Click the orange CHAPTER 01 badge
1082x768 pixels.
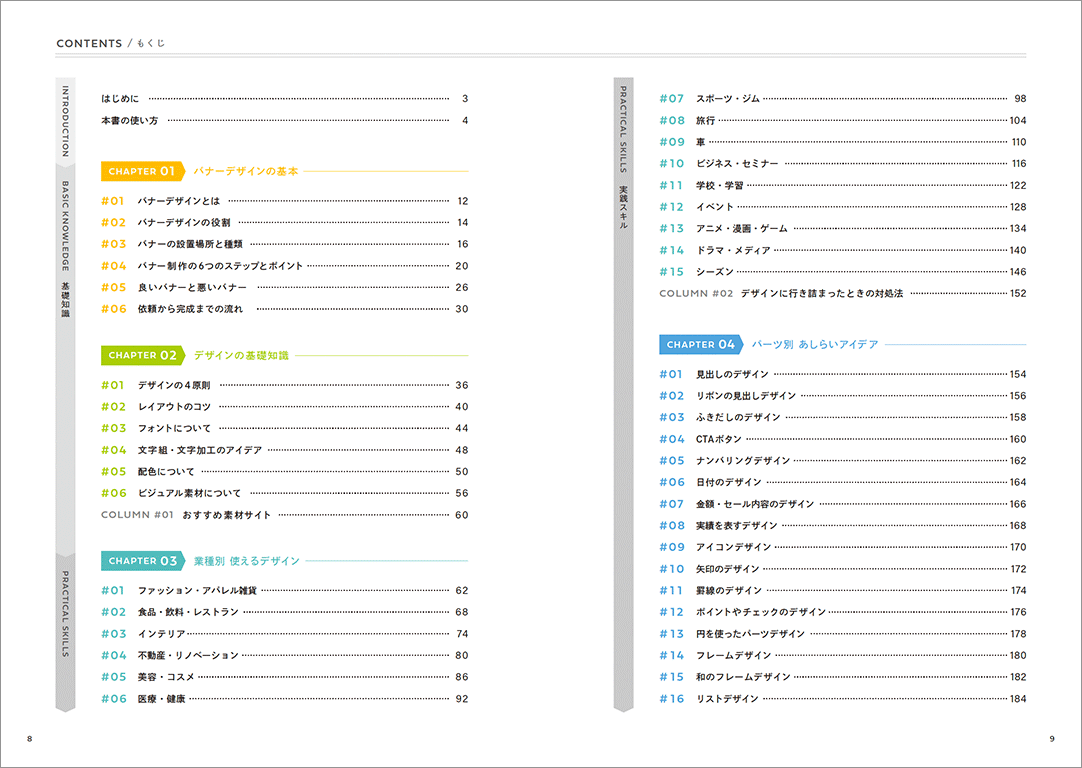[x=143, y=171]
